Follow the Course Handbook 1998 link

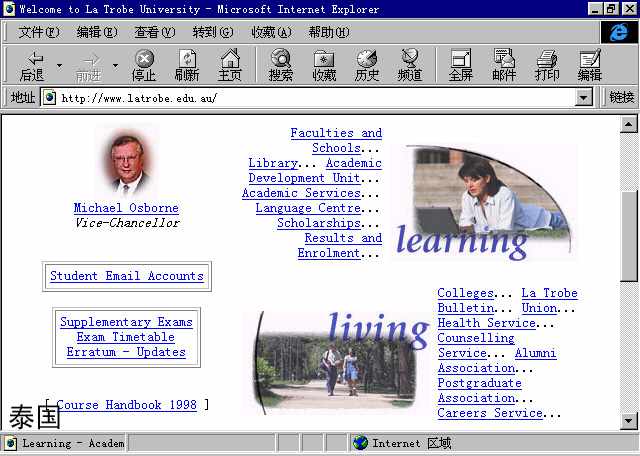click(x=127, y=405)
